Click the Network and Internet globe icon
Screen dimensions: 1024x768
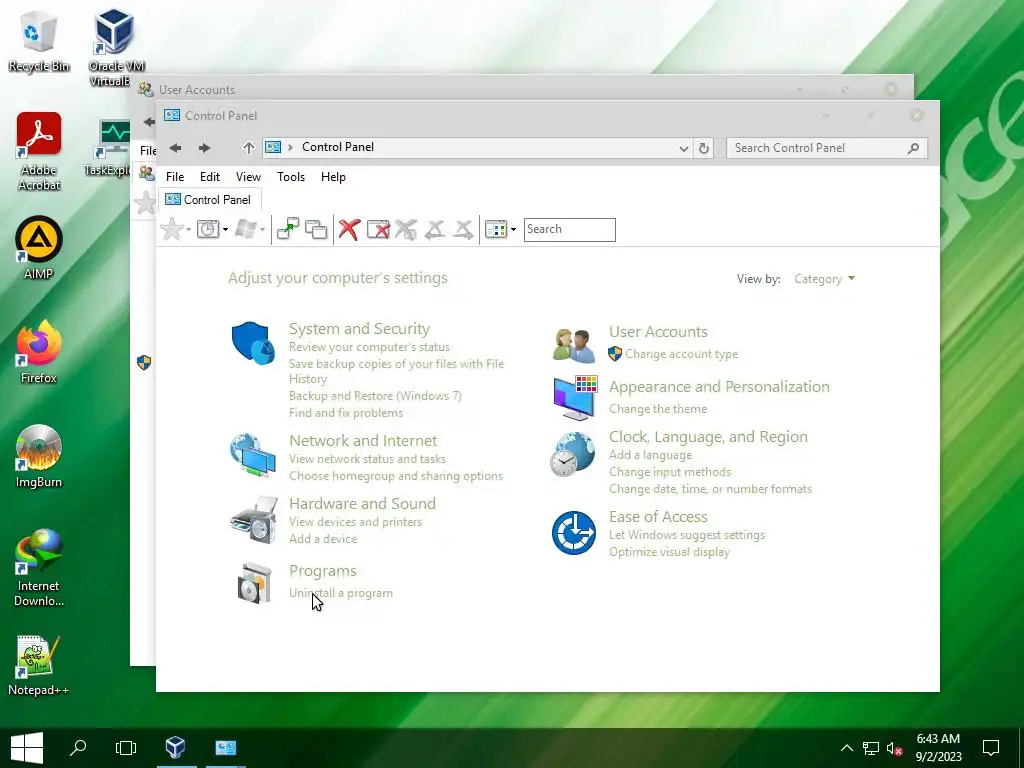point(253,455)
